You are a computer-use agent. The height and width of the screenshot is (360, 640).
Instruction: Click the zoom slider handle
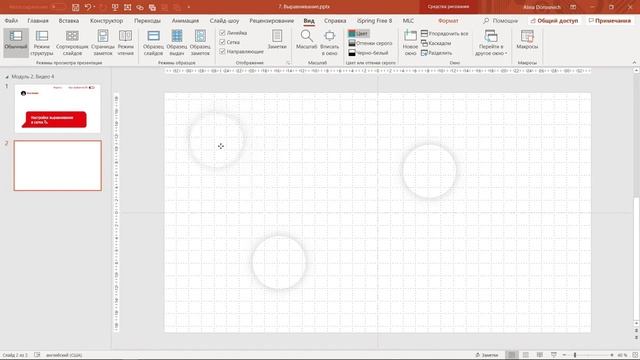click(x=575, y=355)
